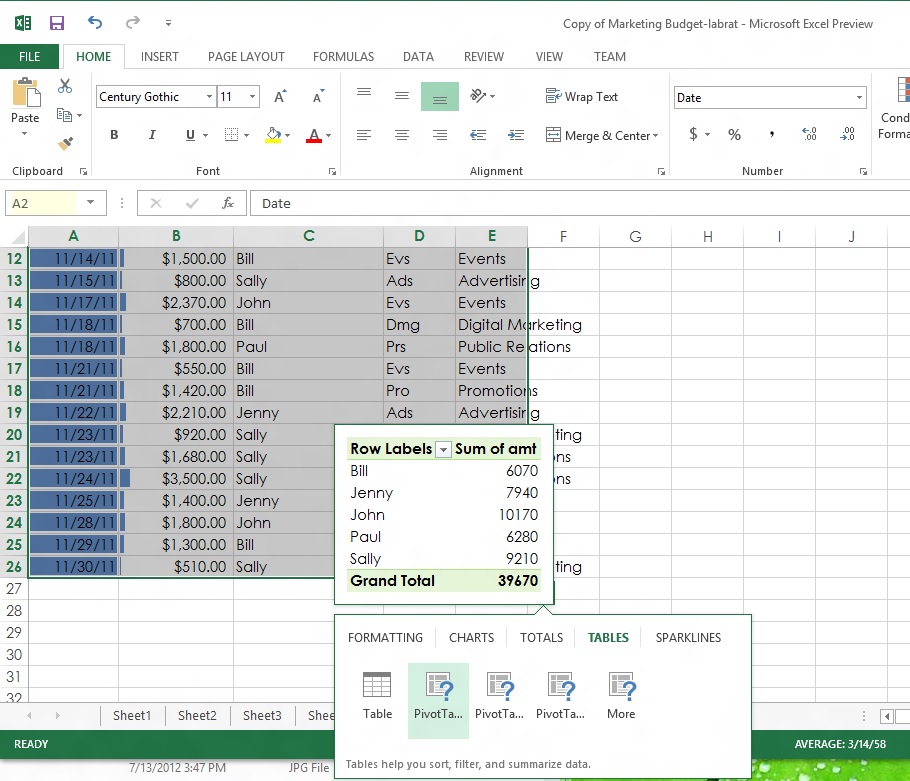The width and height of the screenshot is (910, 781).
Task: Apply Percent Style formatting
Action: coord(734,134)
